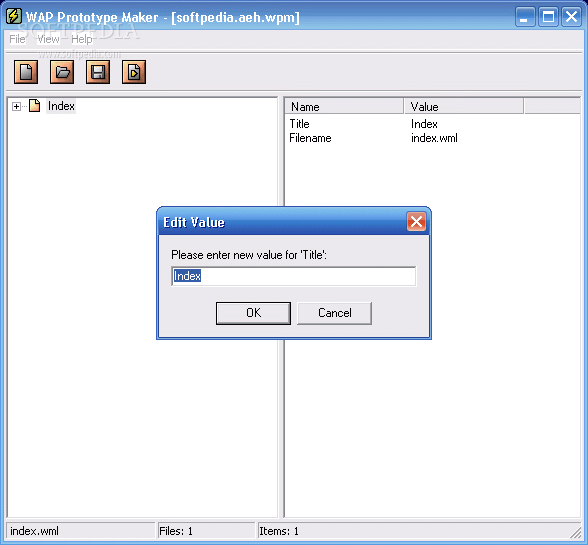Minimize the WAP Prototype Maker window
This screenshot has width=588, height=545.
pos(525,17)
